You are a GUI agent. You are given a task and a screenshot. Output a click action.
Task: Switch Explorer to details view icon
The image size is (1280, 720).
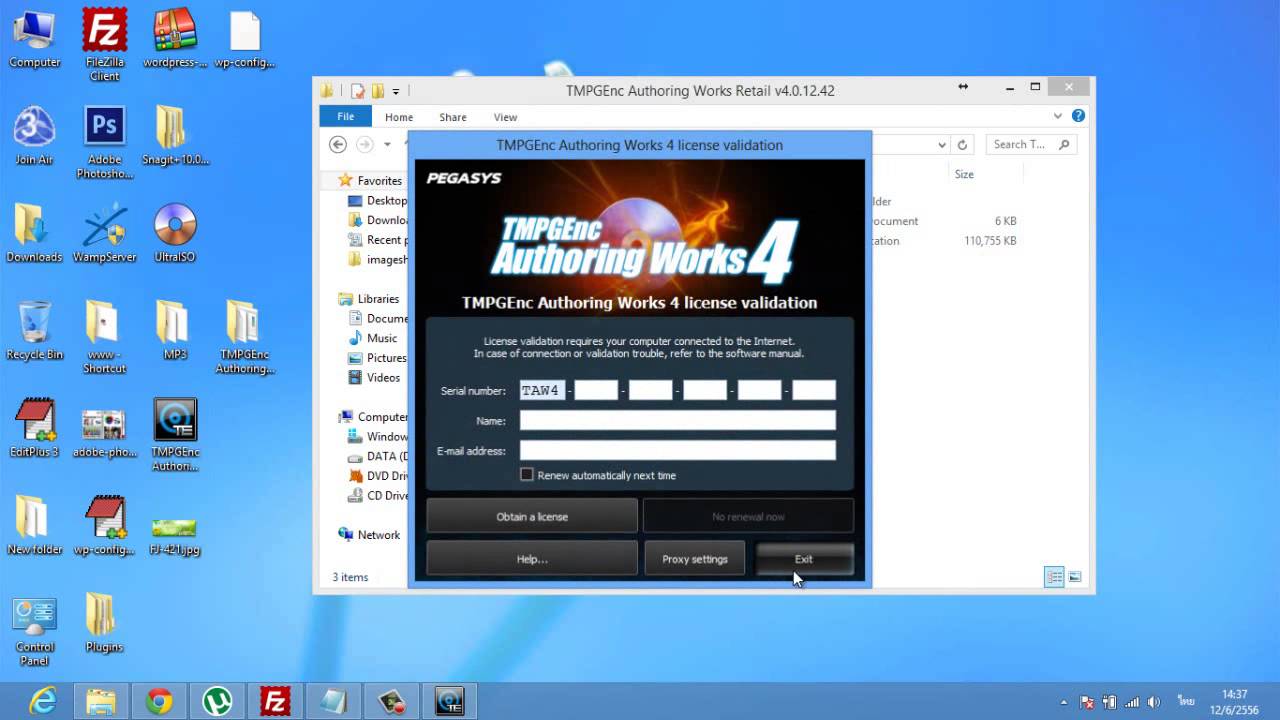pos(1054,577)
